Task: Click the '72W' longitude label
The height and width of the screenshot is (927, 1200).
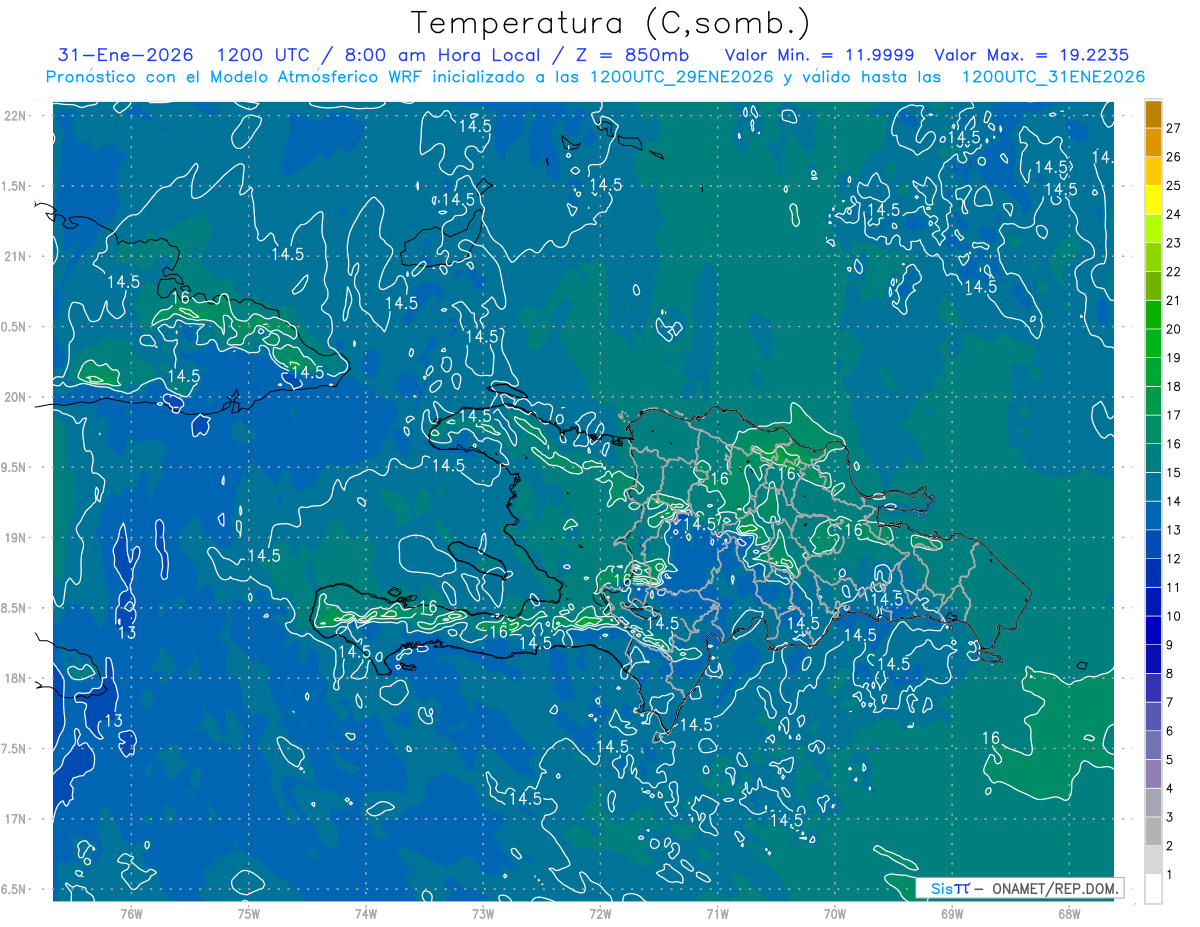Action: [x=600, y=913]
